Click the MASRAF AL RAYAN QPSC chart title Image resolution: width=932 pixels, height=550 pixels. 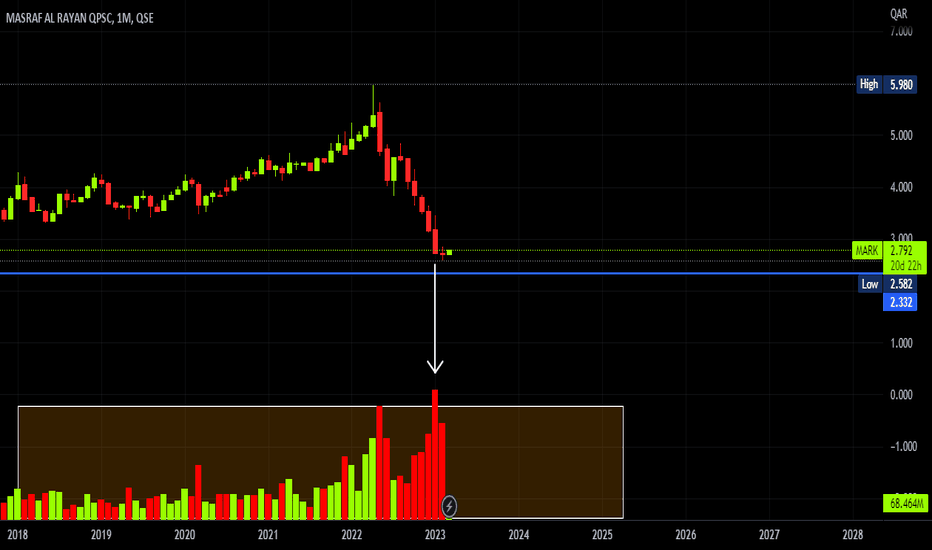coord(80,18)
